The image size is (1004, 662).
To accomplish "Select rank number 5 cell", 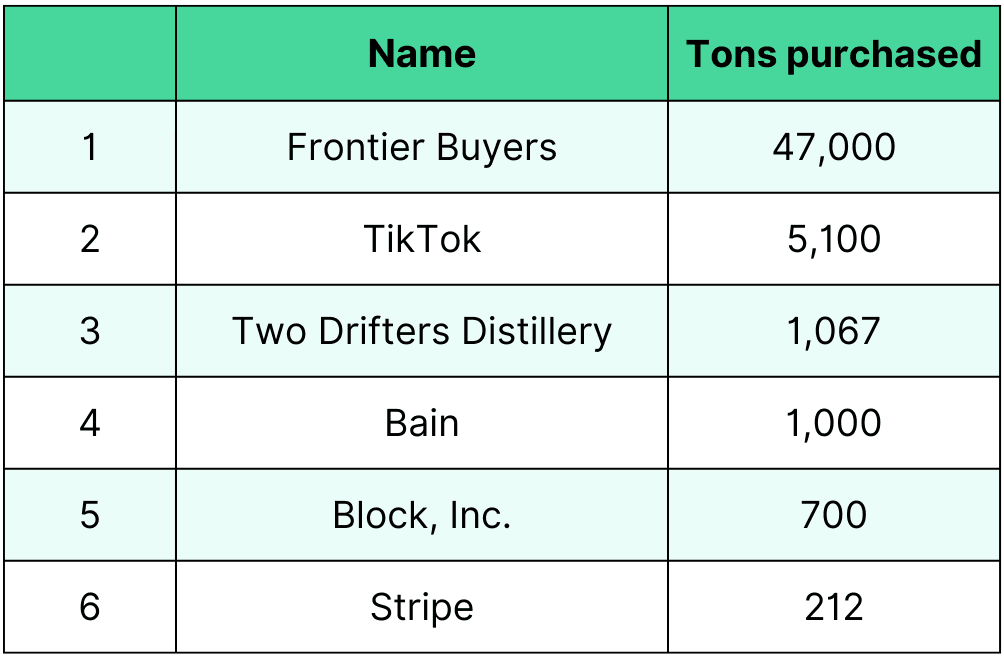I will point(90,515).
